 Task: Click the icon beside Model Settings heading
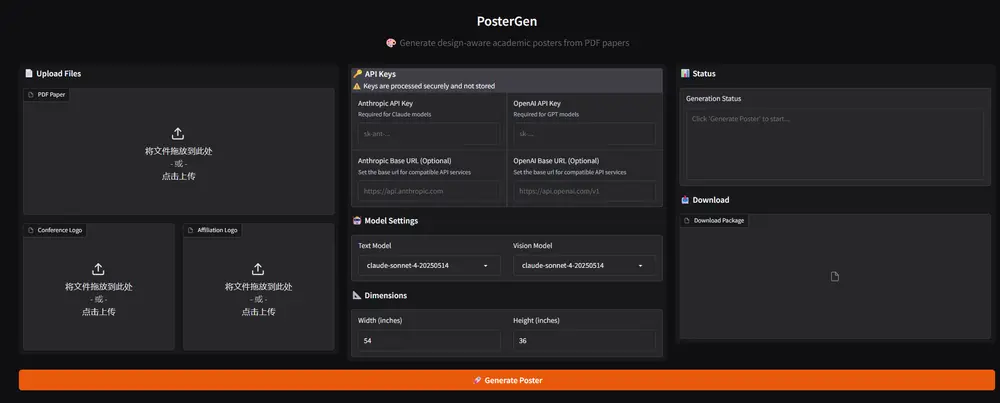357,221
